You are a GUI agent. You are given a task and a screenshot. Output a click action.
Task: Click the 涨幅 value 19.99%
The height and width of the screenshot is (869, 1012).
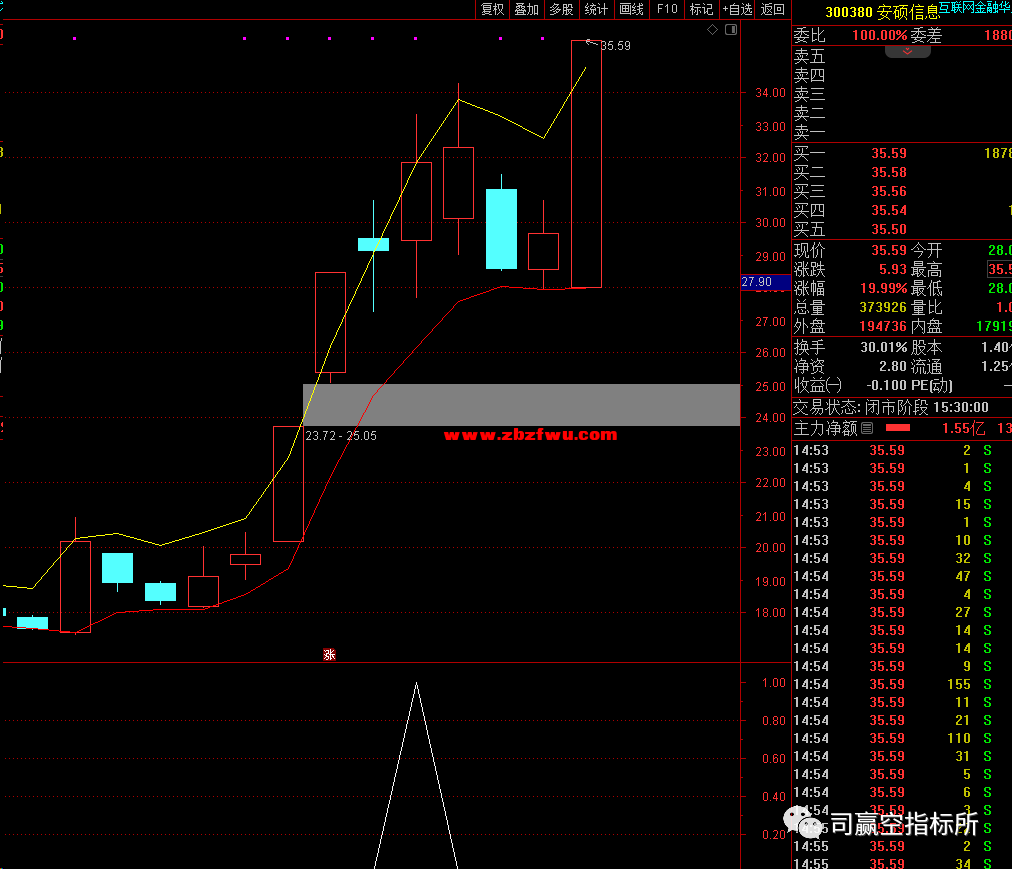(x=884, y=289)
